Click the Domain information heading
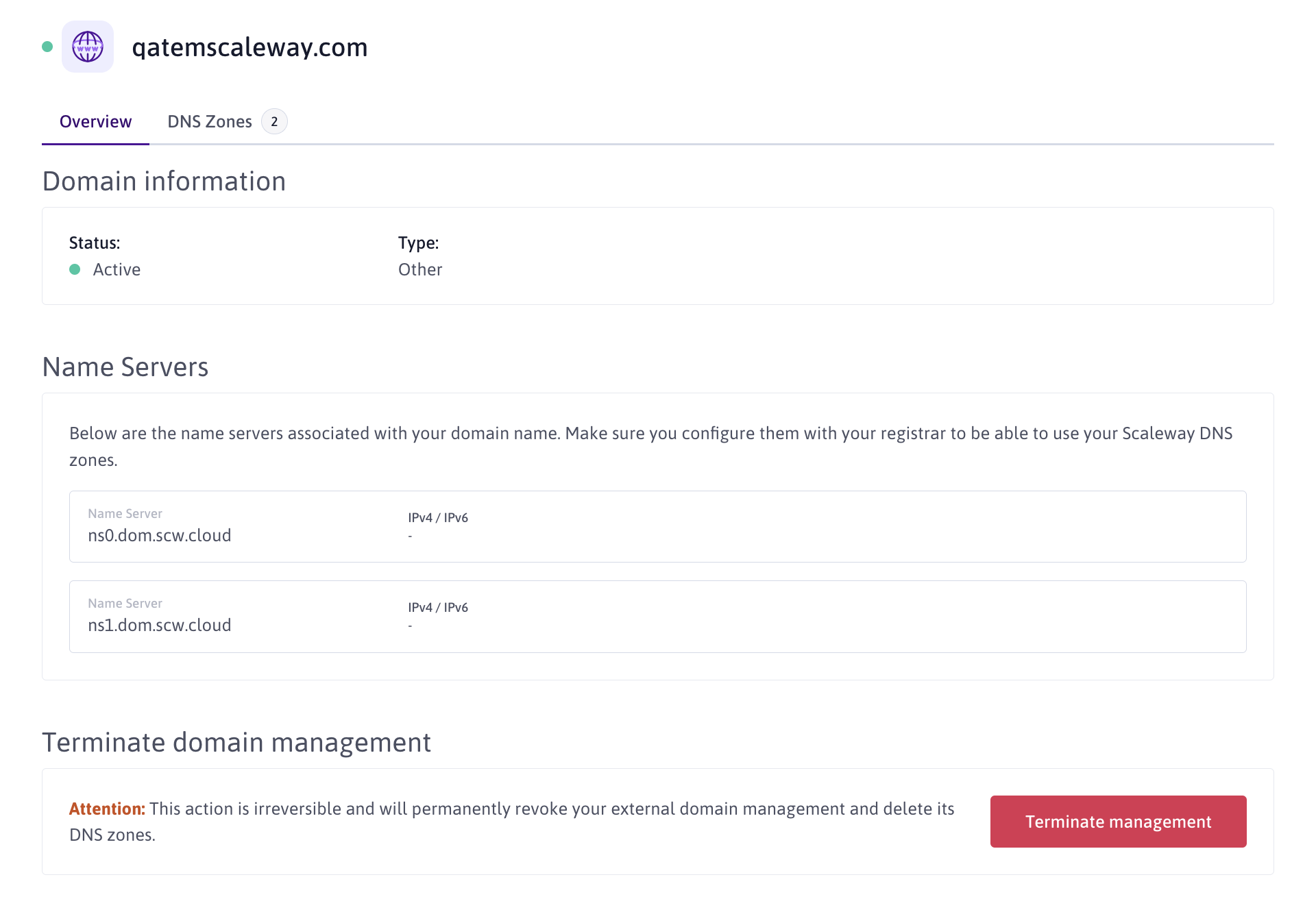The image size is (1316, 899). (x=164, y=182)
